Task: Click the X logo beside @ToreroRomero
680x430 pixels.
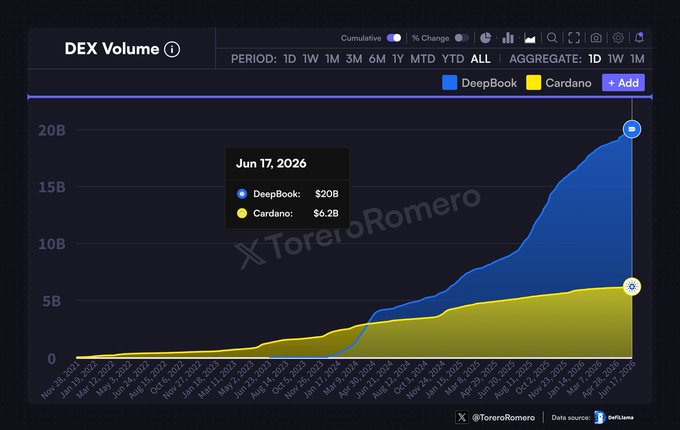Action: coord(461,417)
